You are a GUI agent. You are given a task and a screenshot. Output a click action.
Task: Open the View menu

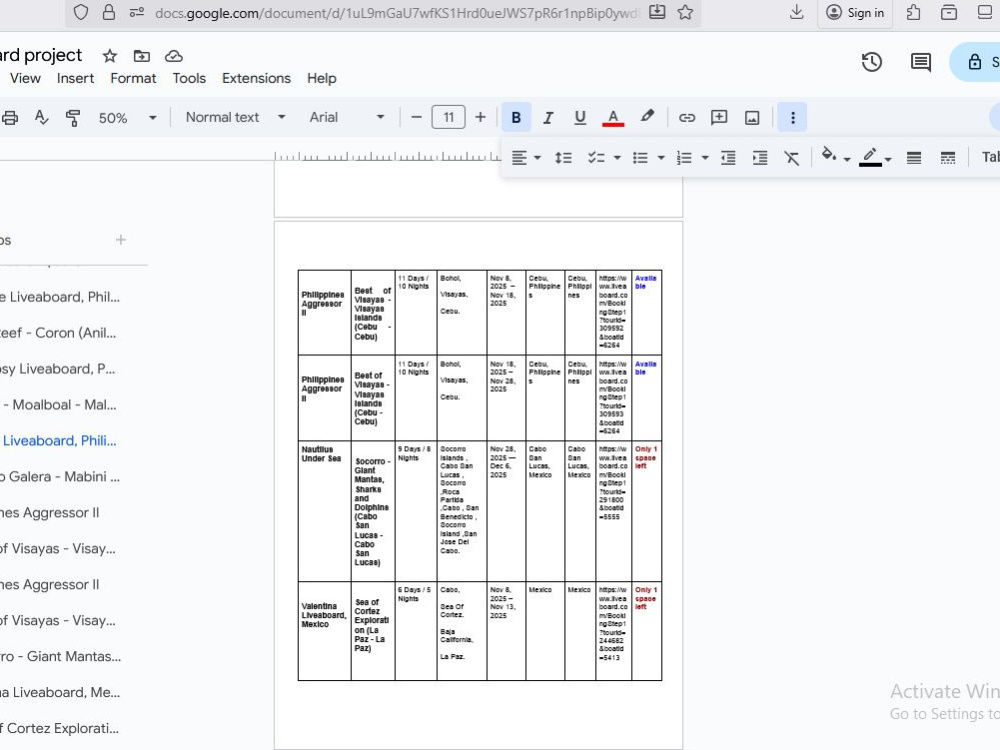25,78
